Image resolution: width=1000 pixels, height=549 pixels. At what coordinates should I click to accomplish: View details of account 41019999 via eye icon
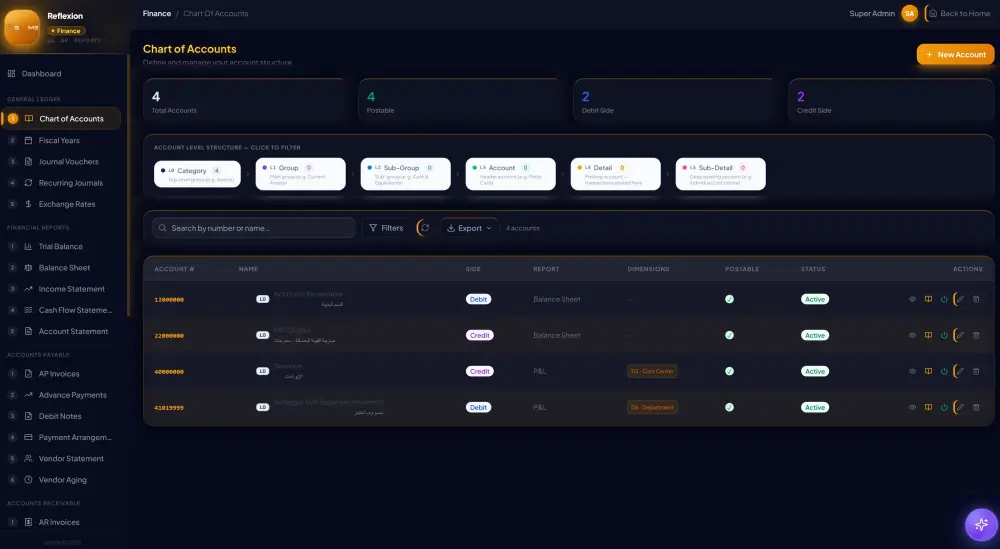click(x=912, y=407)
